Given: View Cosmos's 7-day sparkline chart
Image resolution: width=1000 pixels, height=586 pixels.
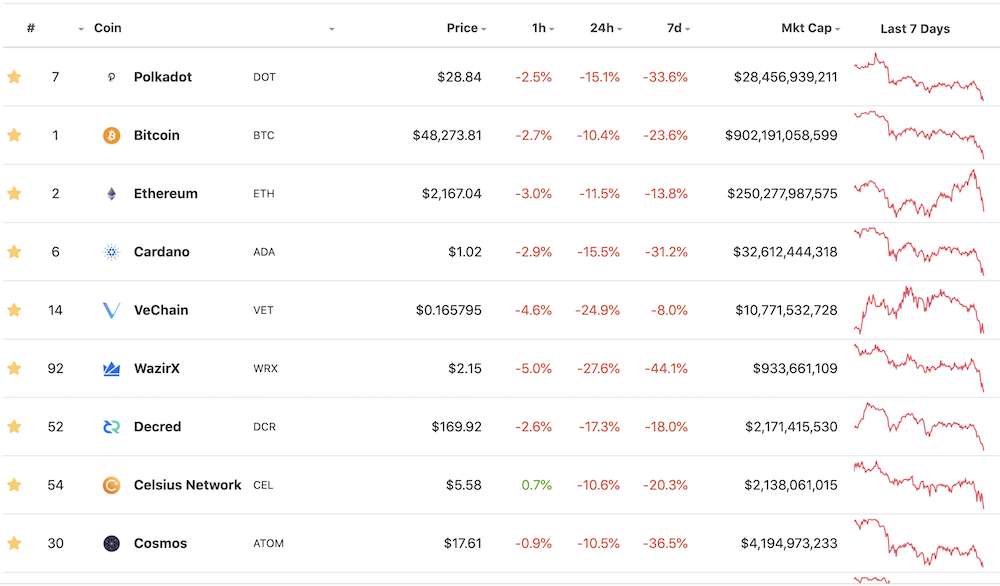Looking at the screenshot, I should point(919,543).
